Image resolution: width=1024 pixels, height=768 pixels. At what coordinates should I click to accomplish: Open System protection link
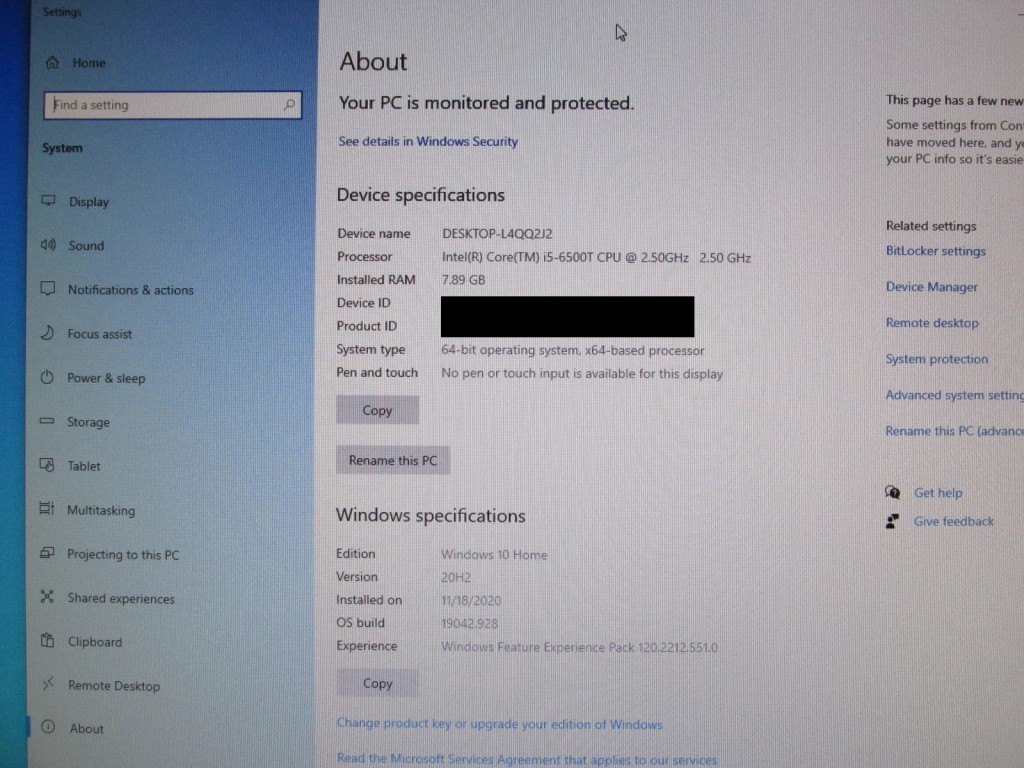(x=936, y=359)
